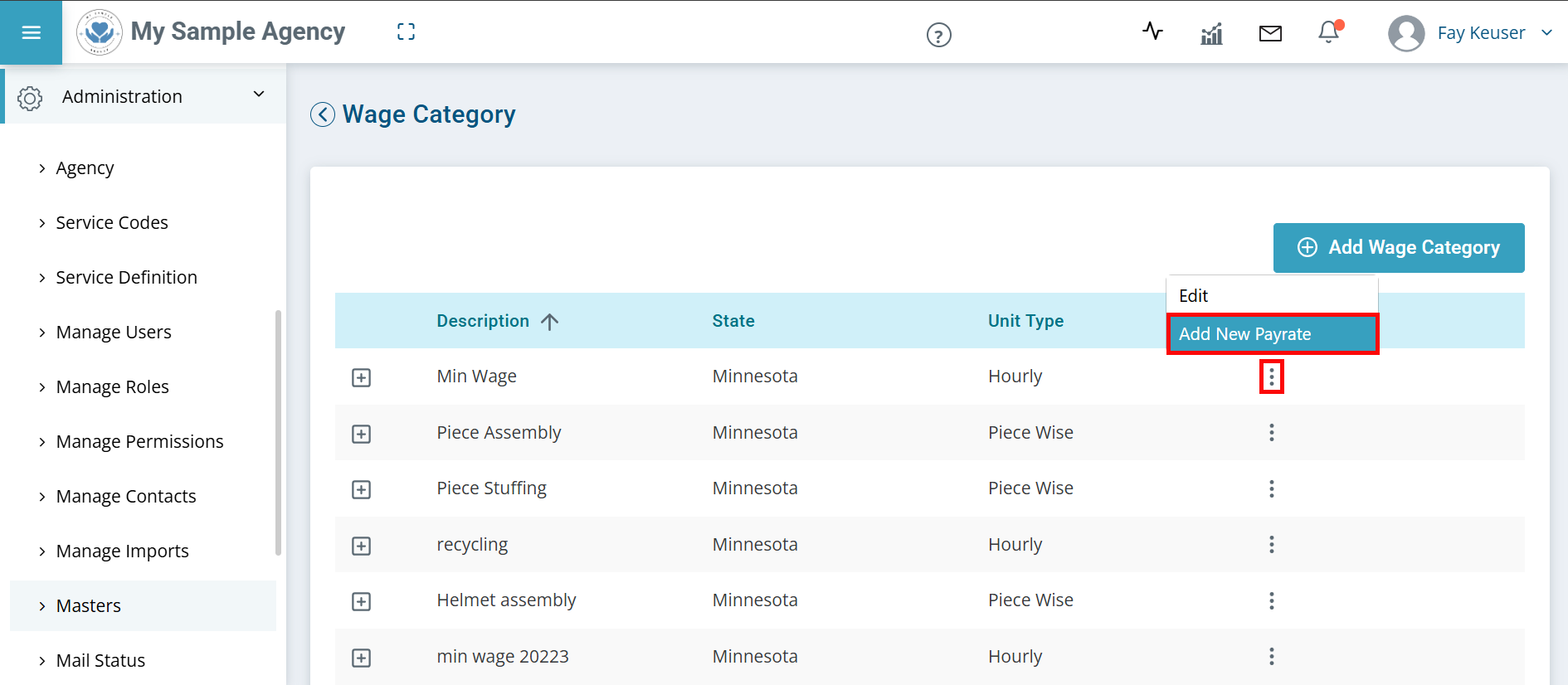The width and height of the screenshot is (1568, 685).
Task: Click the sidebar vertical scrollbar
Action: coord(278,432)
